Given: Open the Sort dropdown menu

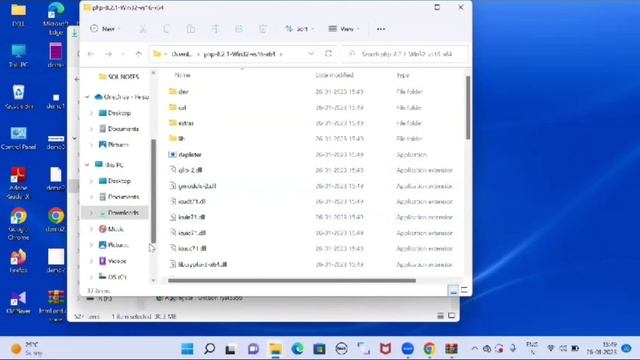Looking at the screenshot, I should point(300,29).
